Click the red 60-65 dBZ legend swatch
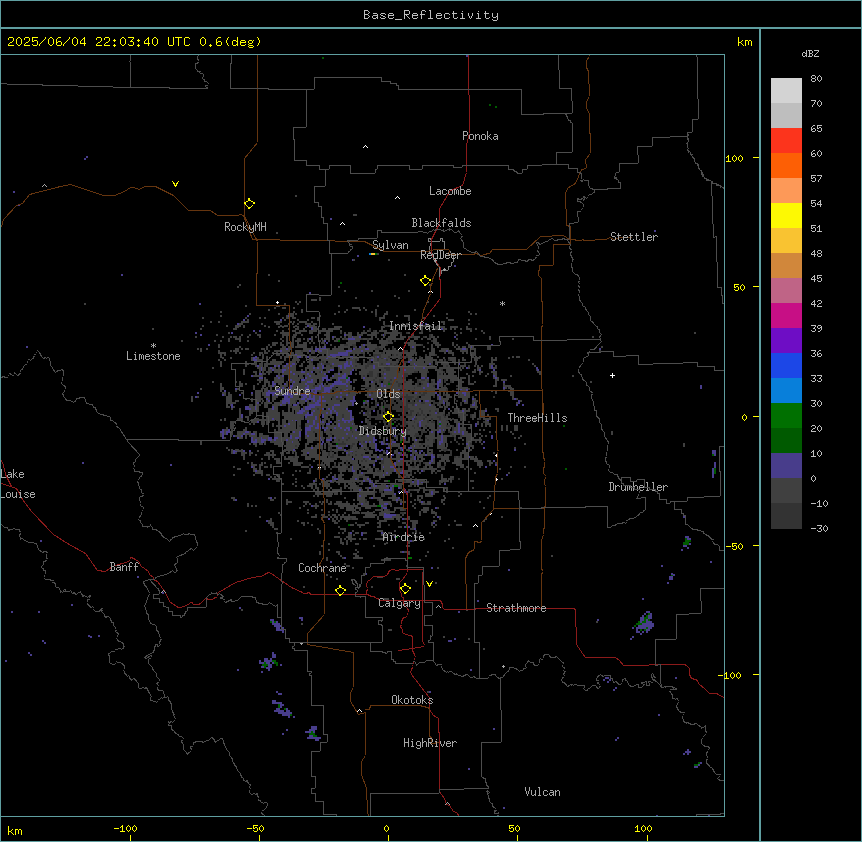The width and height of the screenshot is (862, 842). (x=786, y=140)
